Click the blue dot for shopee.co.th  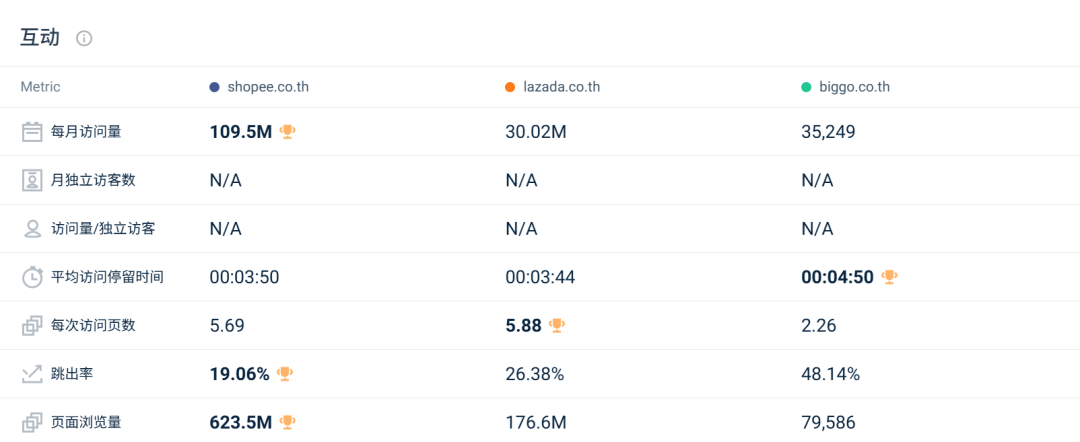(x=214, y=87)
